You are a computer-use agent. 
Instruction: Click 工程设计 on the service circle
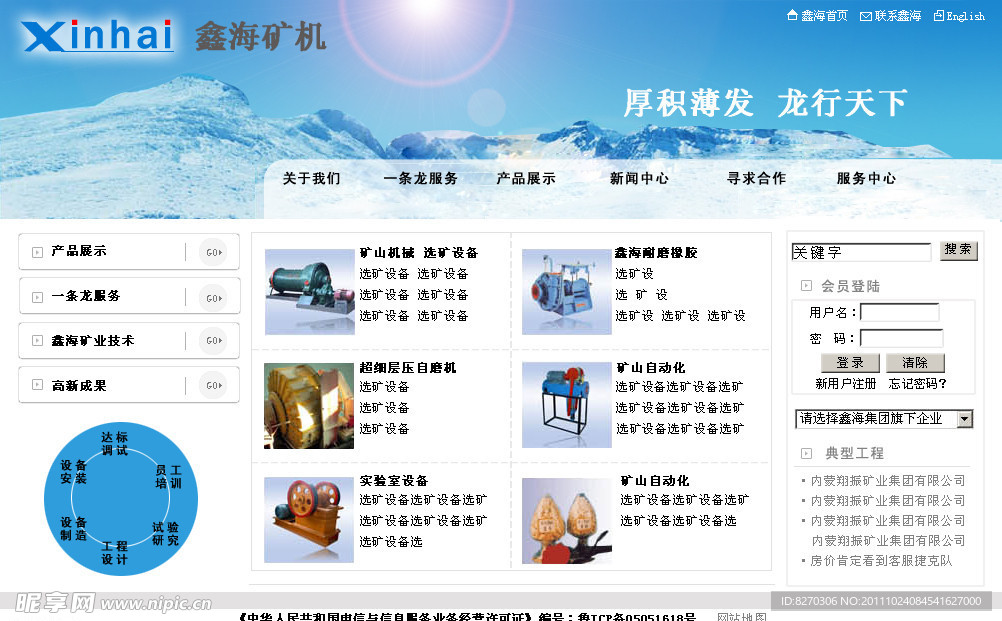(115, 553)
